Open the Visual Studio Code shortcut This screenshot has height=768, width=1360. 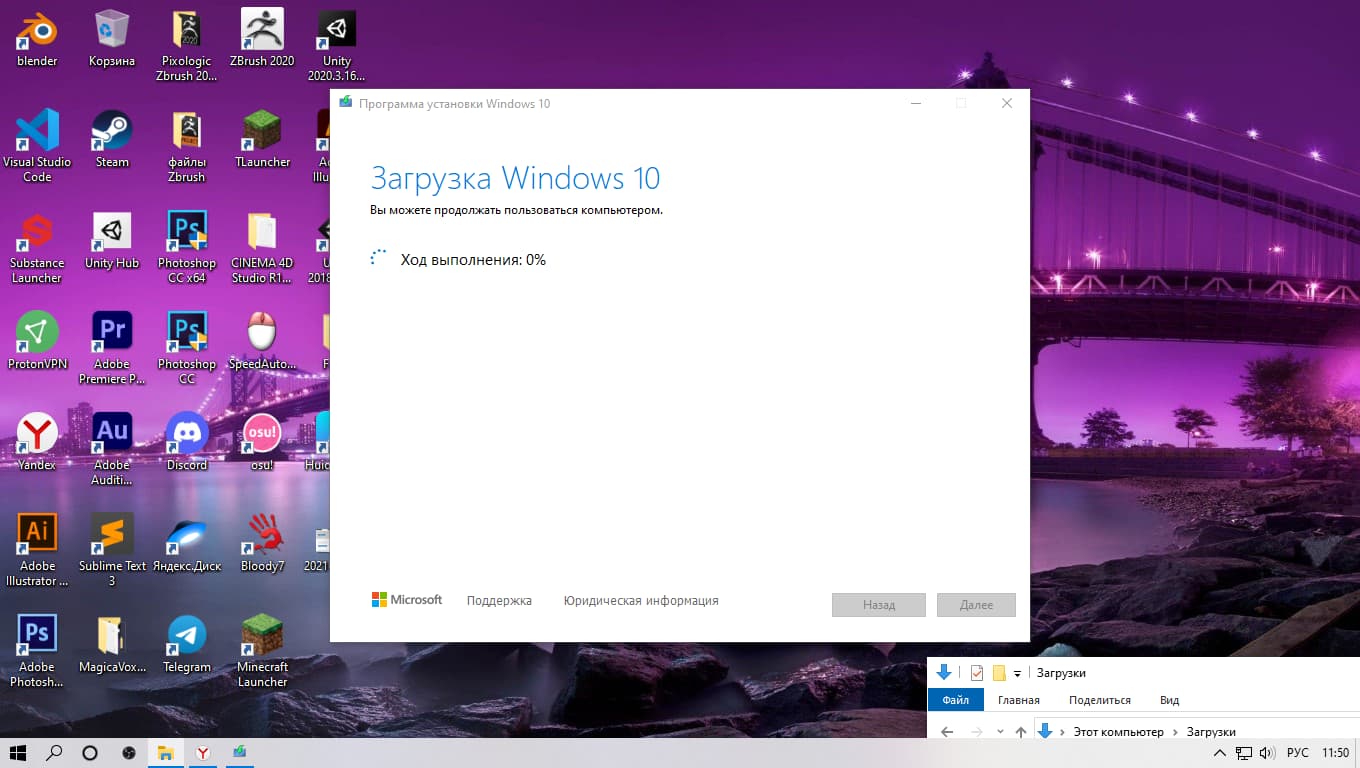point(37,146)
